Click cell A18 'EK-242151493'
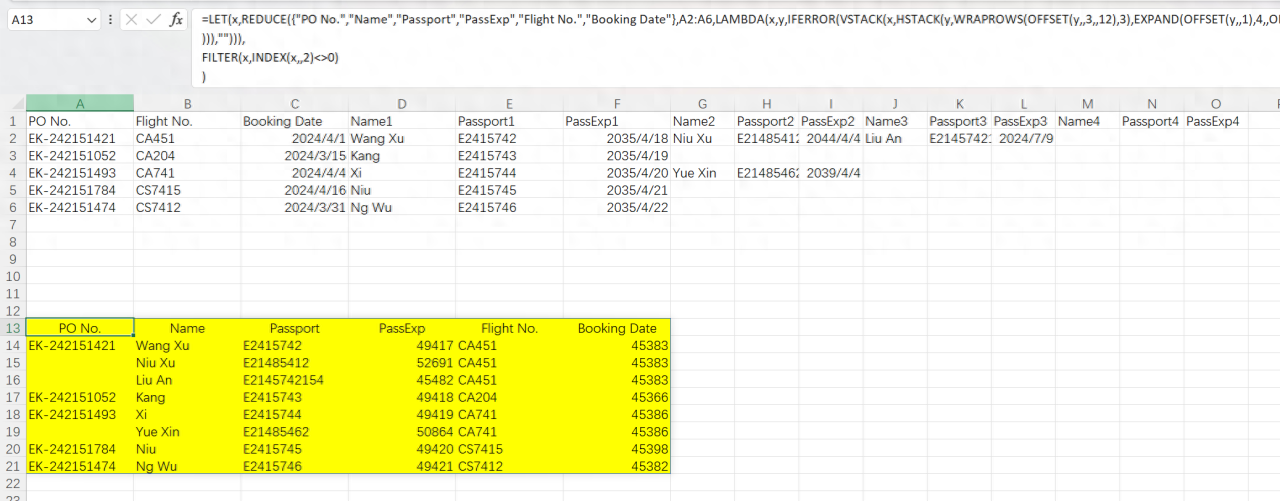This screenshot has width=1280, height=501. [79, 414]
